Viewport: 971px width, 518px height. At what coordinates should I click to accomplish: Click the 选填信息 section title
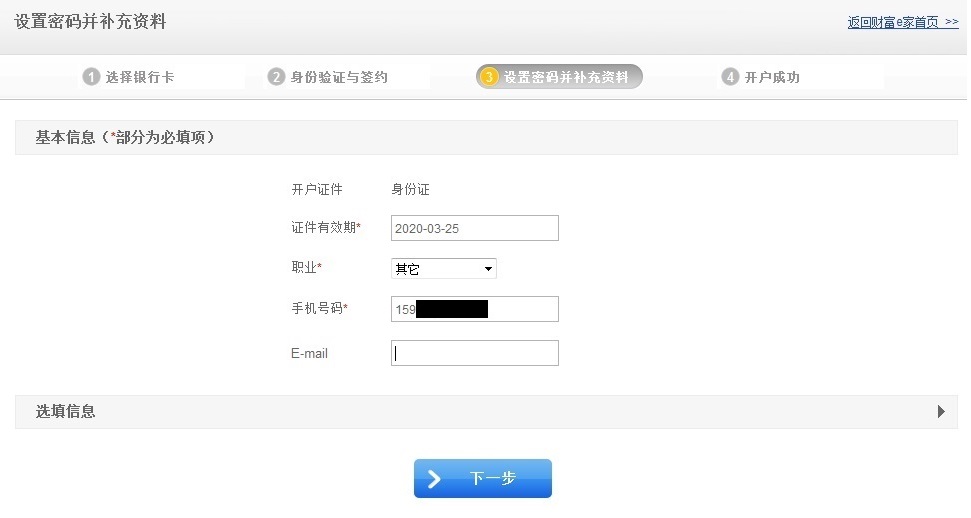click(66, 411)
